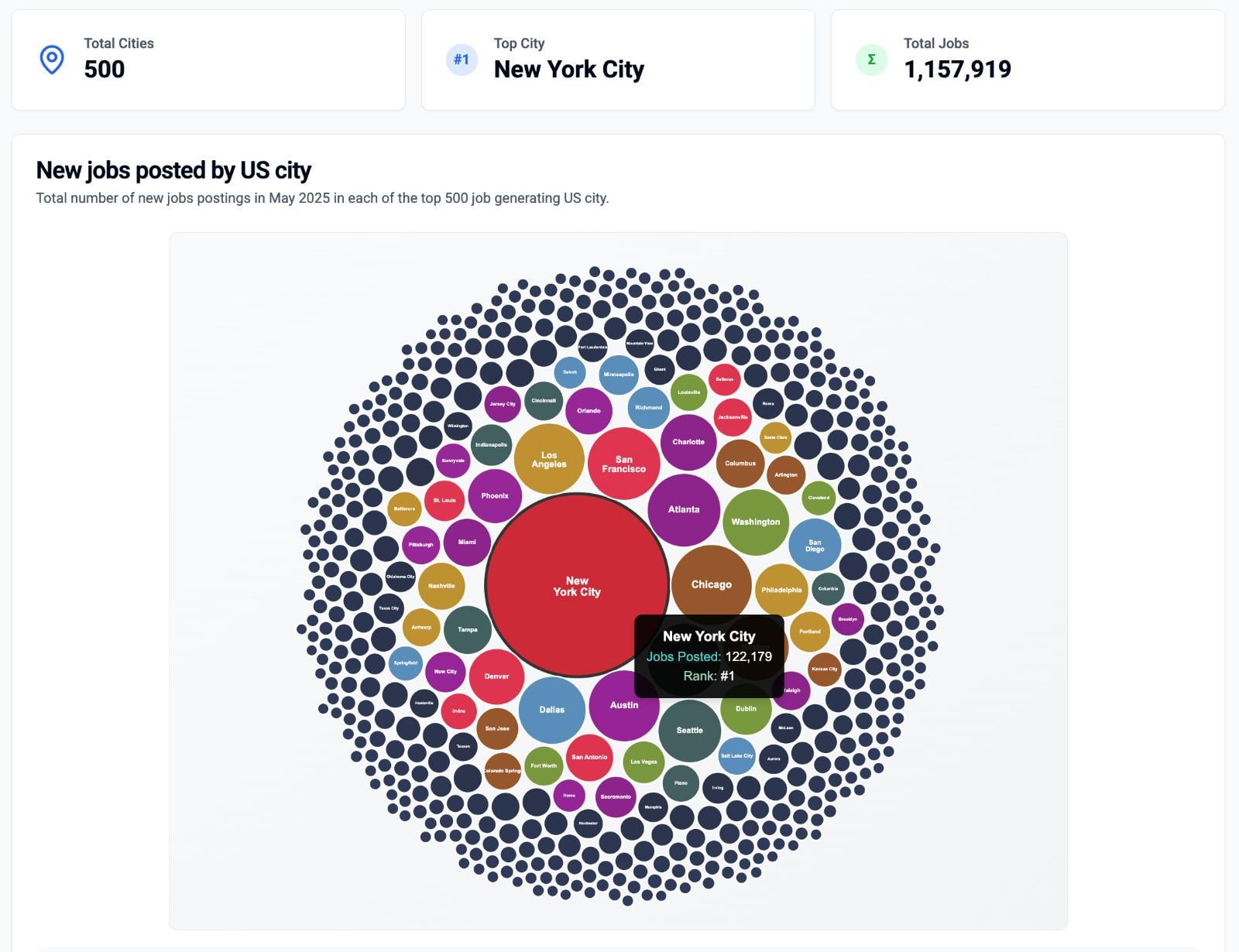Click the San Francisco bubble
This screenshot has width=1239, height=952.
[623, 464]
